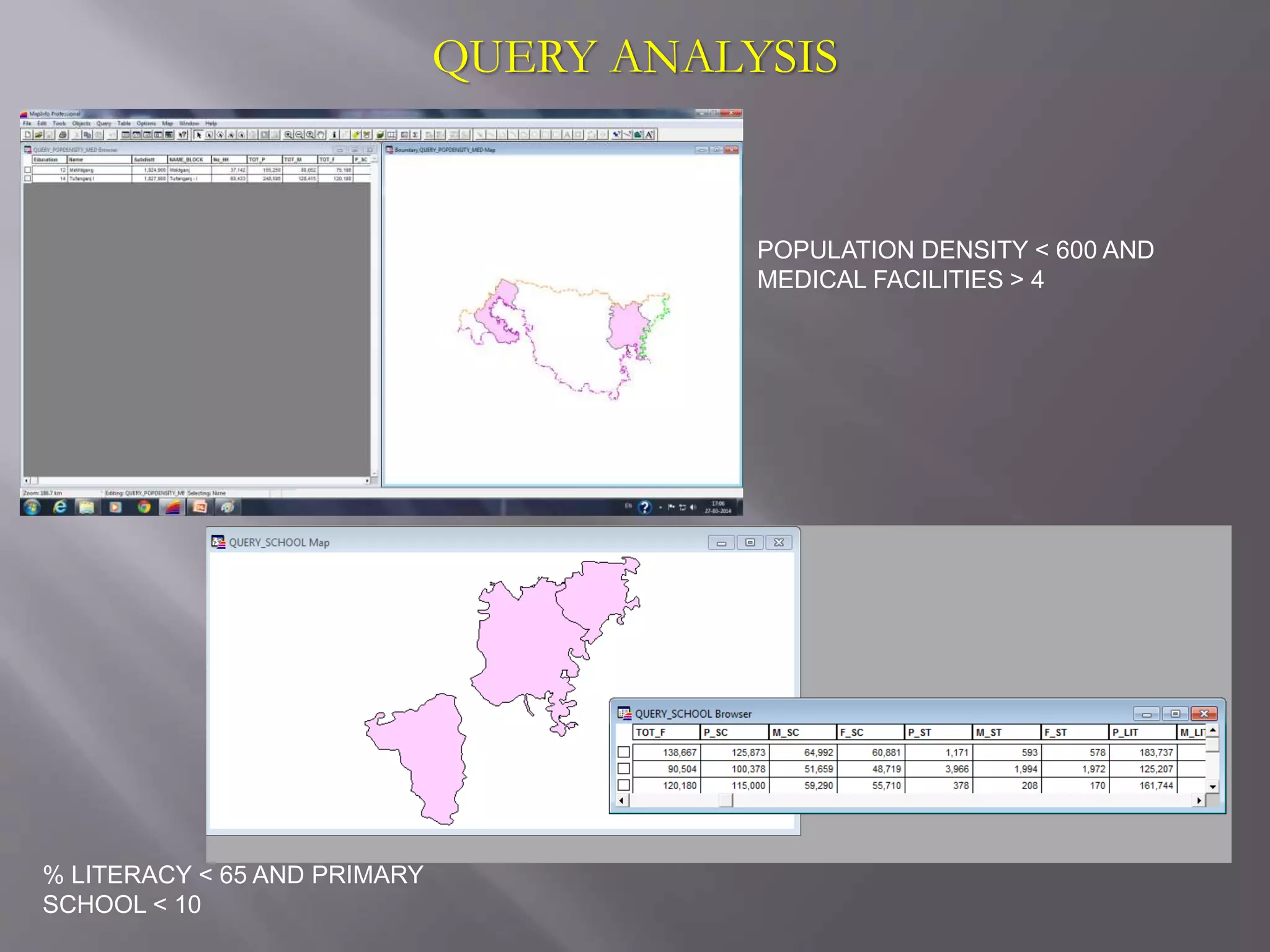Open the Query menu

pos(104,123)
